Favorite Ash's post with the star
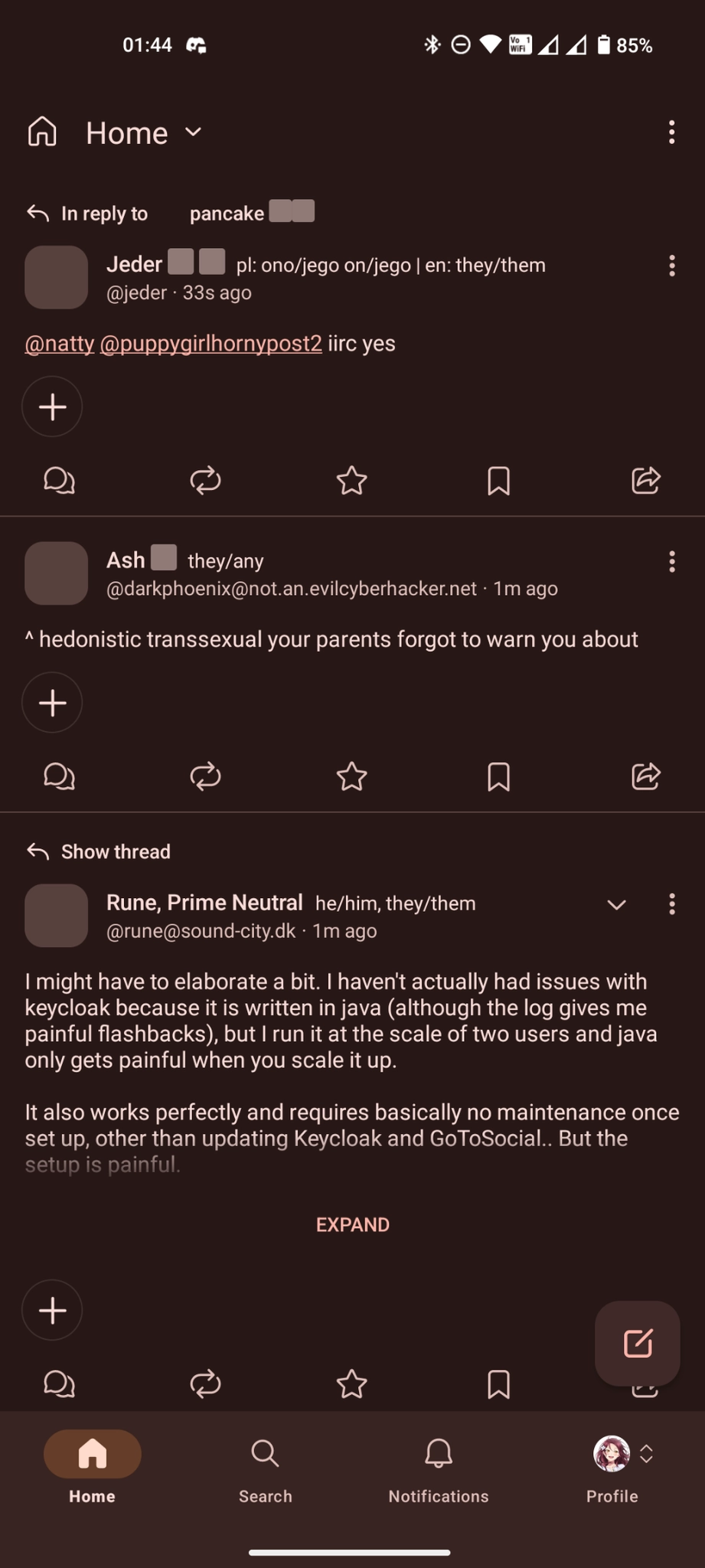This screenshot has width=705, height=1568. point(352,776)
